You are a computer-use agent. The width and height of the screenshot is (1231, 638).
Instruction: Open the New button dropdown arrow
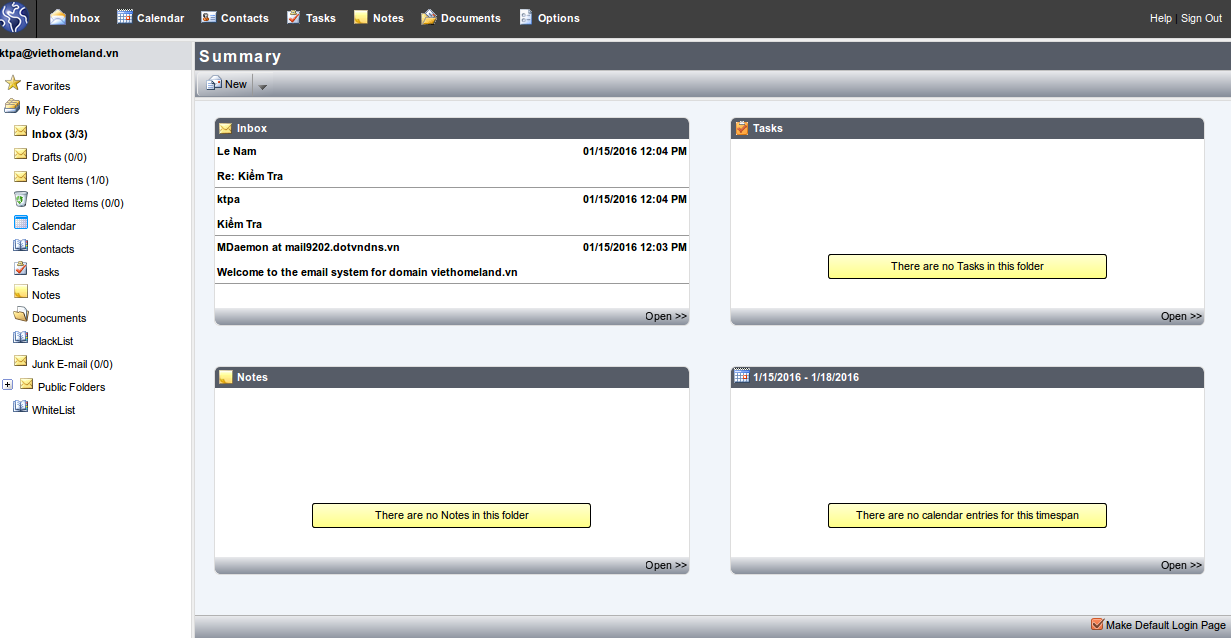[262, 86]
